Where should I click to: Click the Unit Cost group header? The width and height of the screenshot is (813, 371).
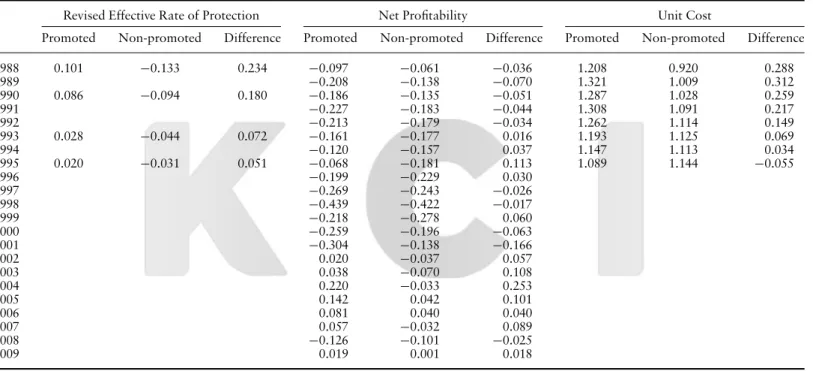tap(684, 16)
